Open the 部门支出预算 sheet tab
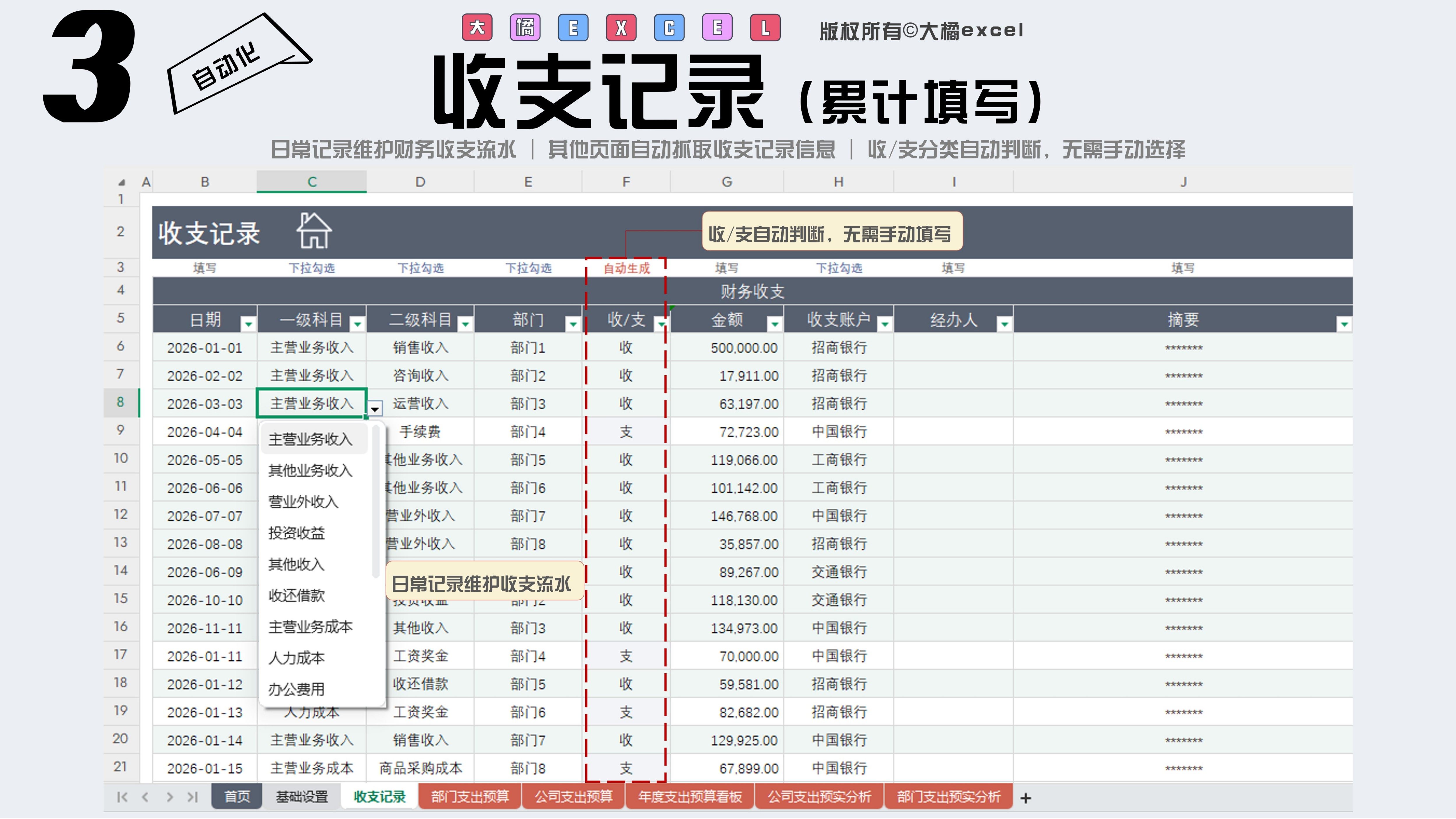The image size is (1456, 819). pyautogui.click(x=470, y=797)
